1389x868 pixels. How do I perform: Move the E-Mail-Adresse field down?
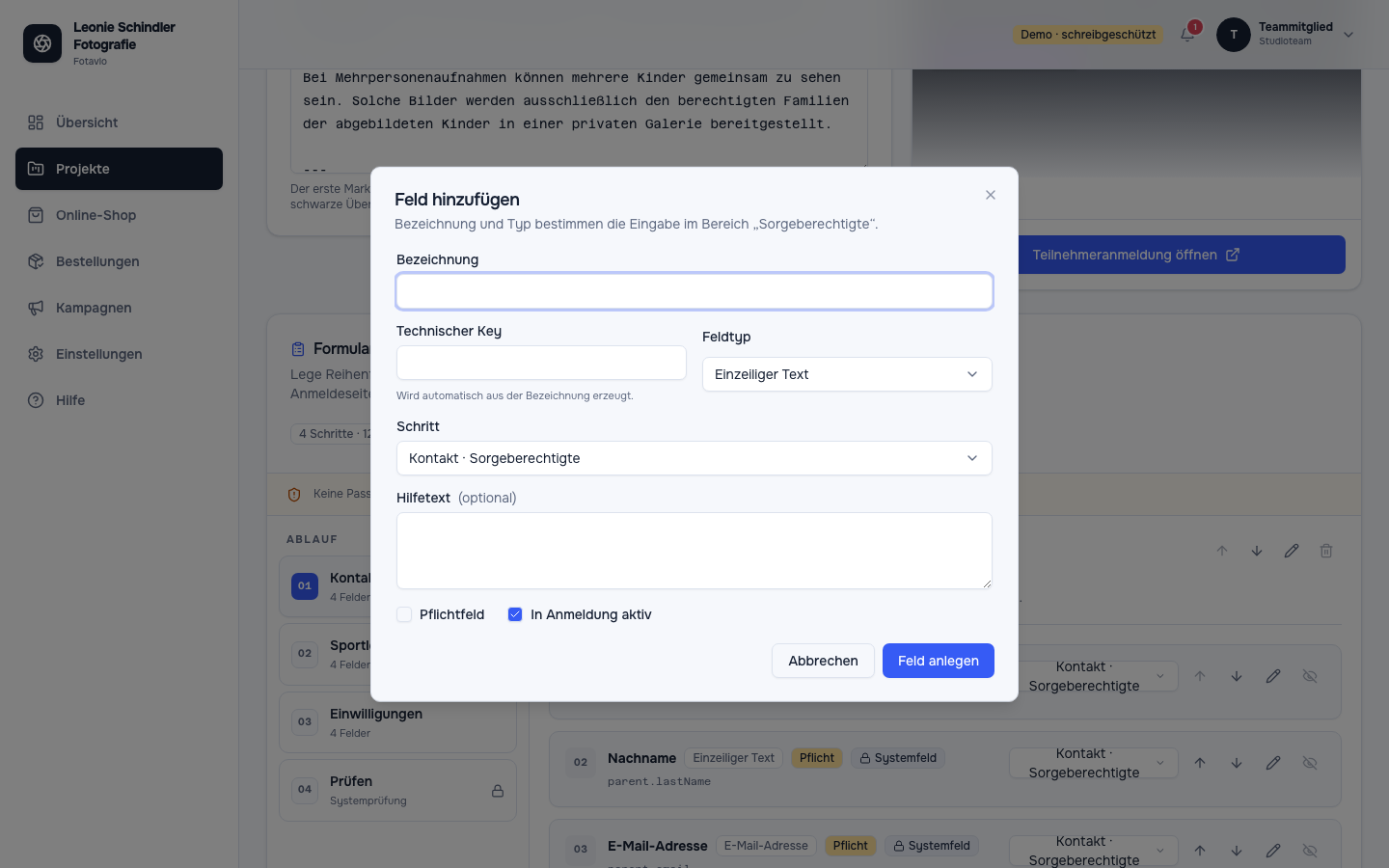pyautogui.click(x=1237, y=851)
